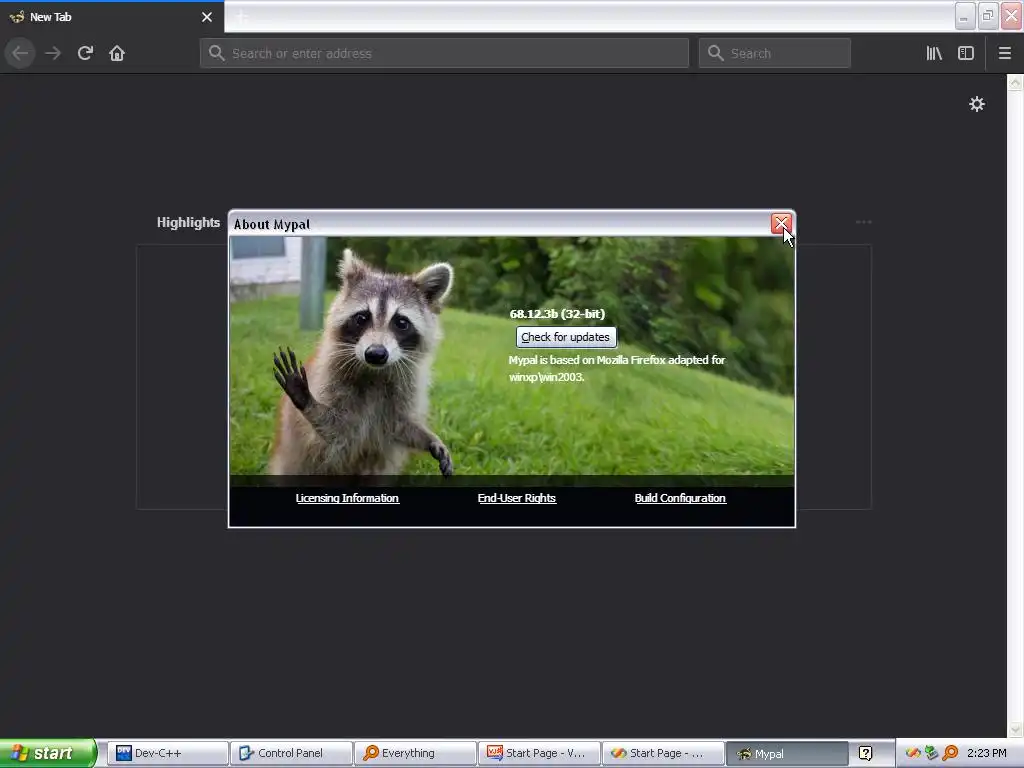This screenshot has width=1024, height=768.
Task: Open End-User Rights link
Action: pos(517,498)
